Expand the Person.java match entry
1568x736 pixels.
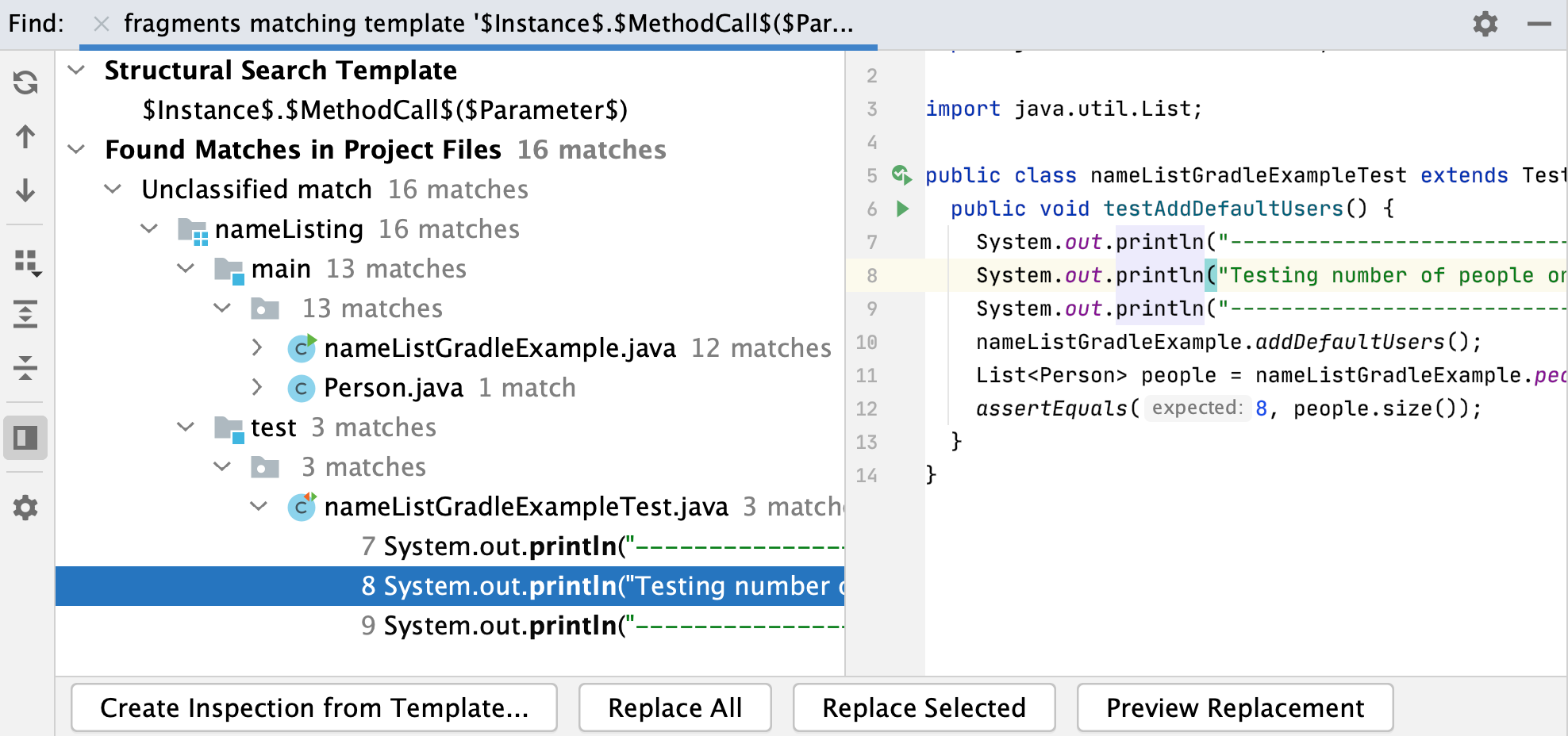coord(257,387)
